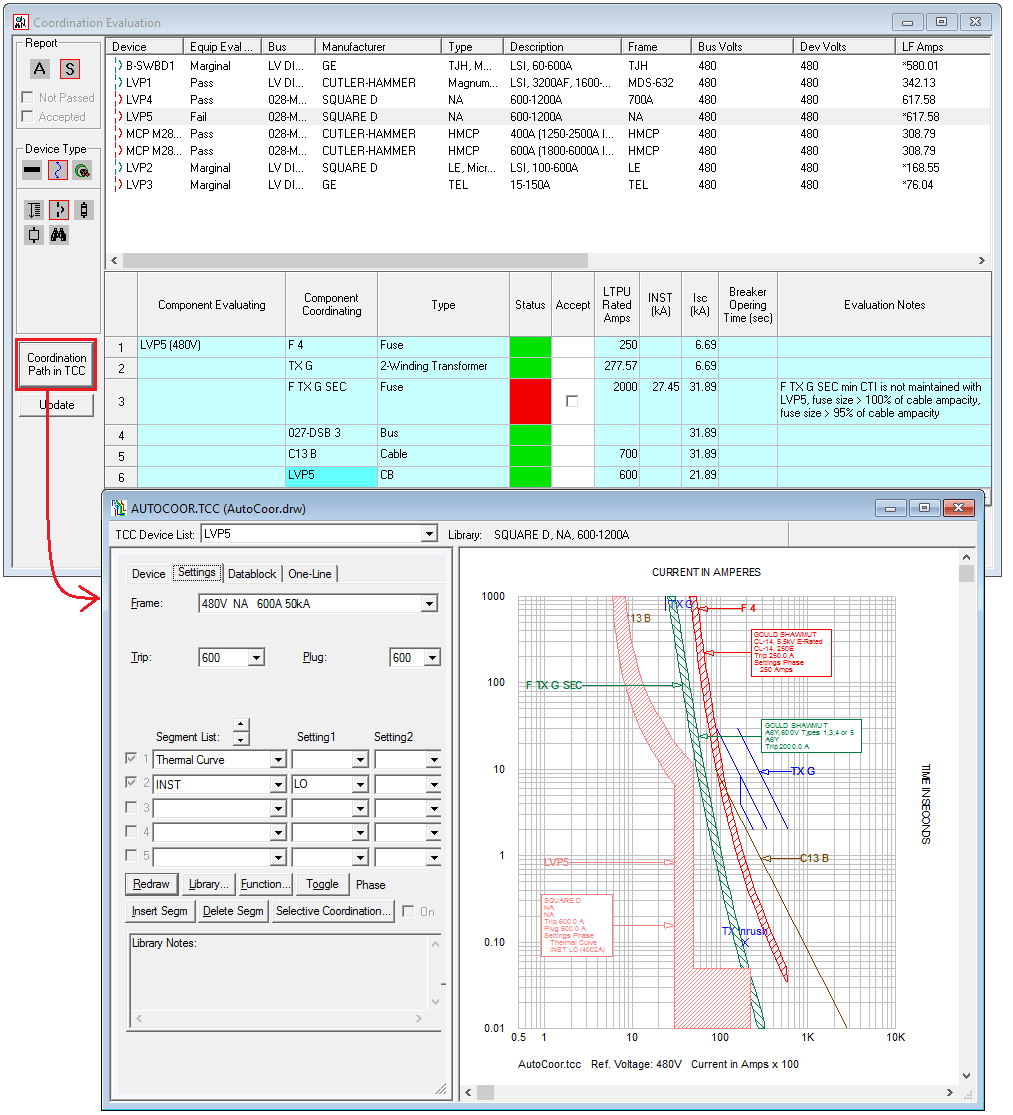Select the breaker contact icon

(x=59, y=209)
